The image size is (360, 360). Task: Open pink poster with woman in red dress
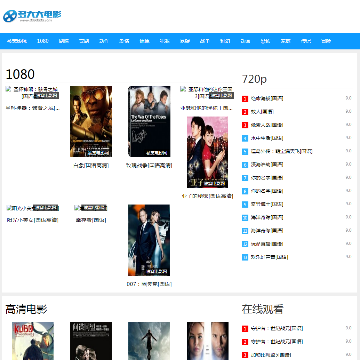point(208,152)
